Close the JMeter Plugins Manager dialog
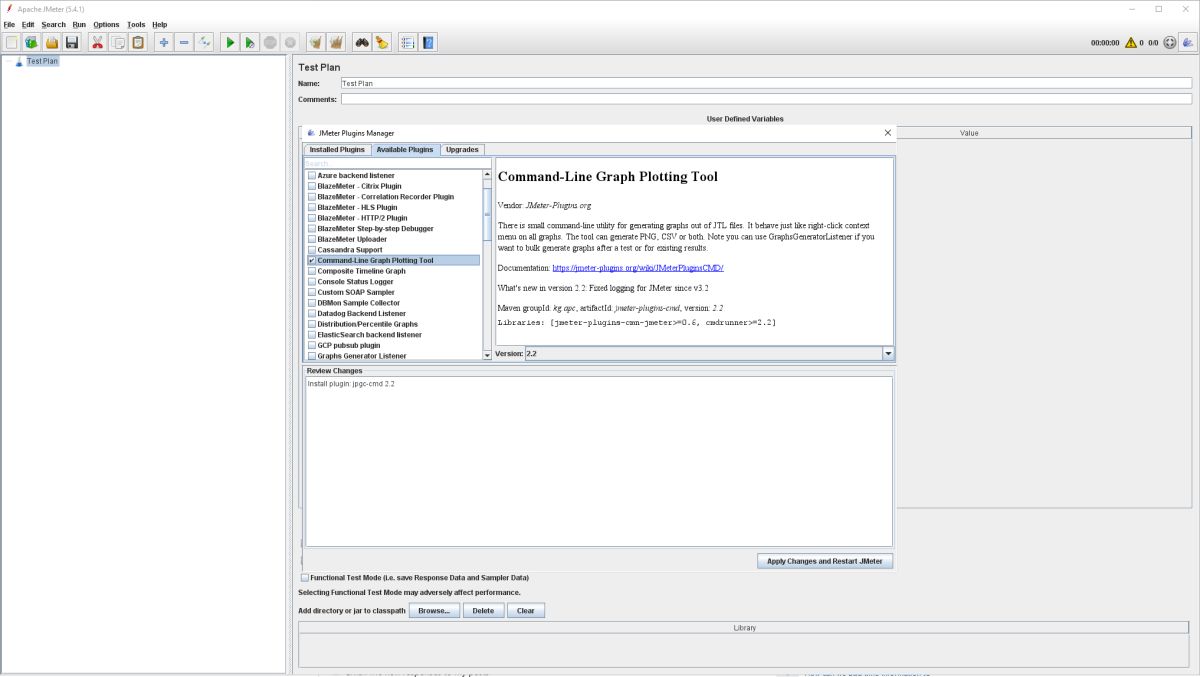The width and height of the screenshot is (1200, 677). click(x=887, y=132)
